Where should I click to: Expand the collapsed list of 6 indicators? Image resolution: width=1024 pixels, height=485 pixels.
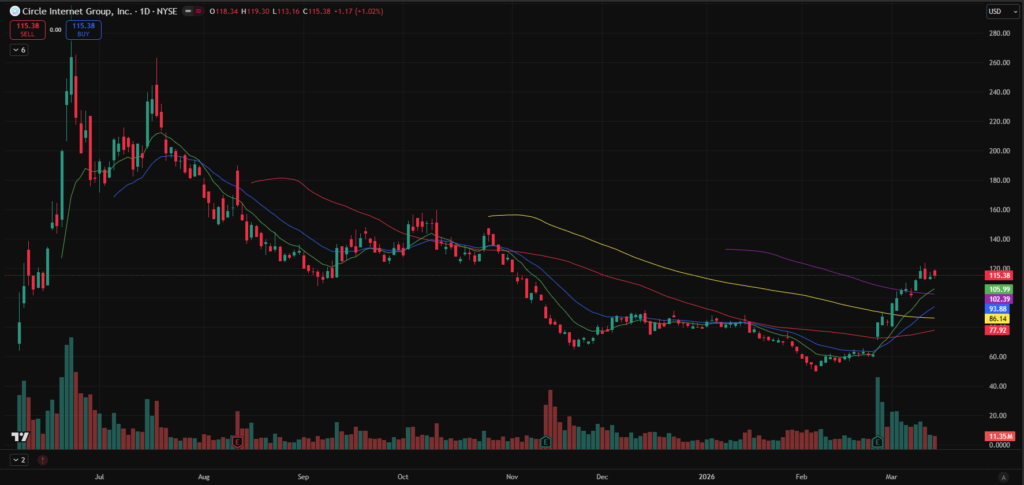[x=19, y=49]
